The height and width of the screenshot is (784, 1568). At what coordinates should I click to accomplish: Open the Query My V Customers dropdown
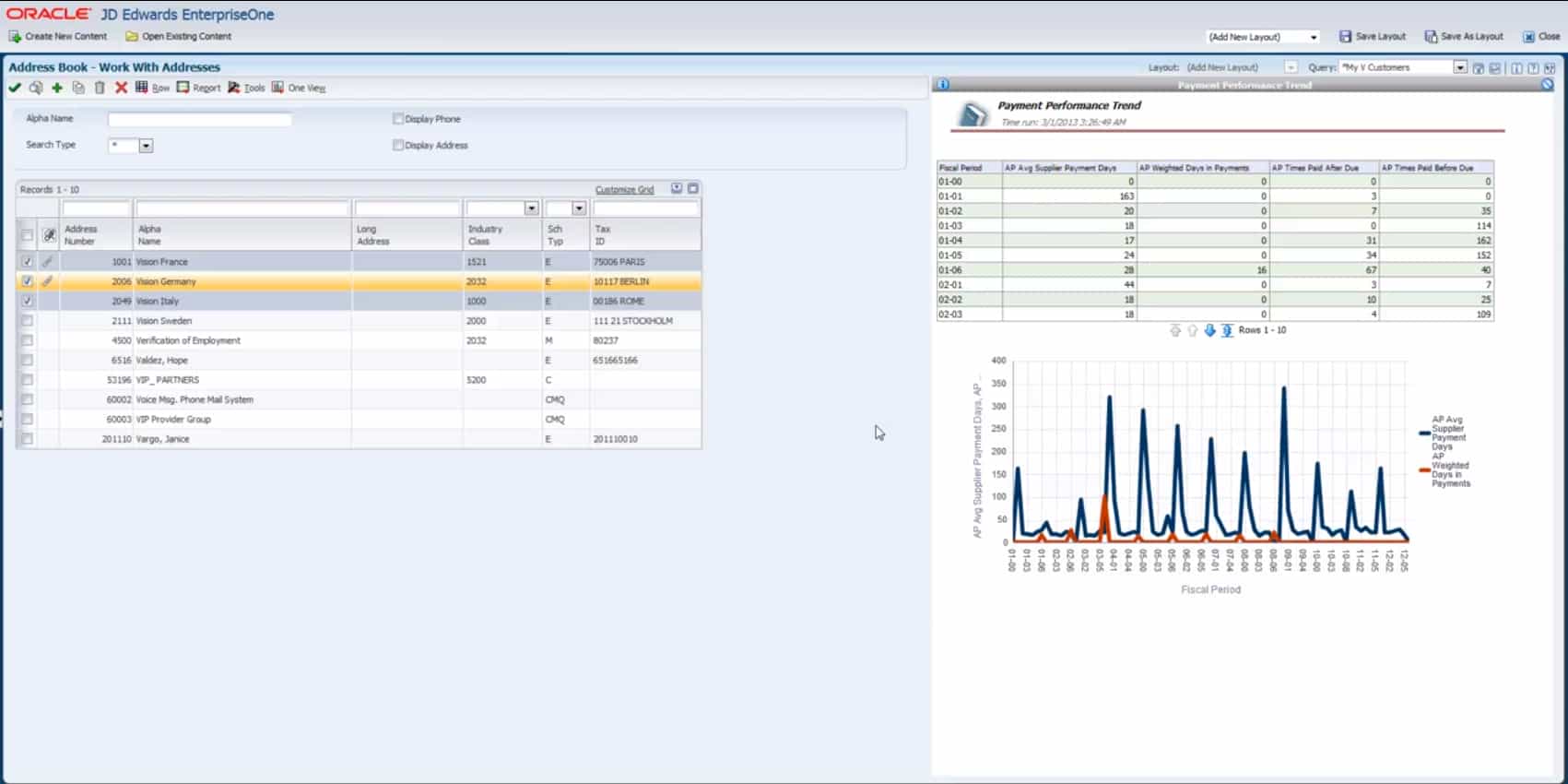tap(1460, 67)
